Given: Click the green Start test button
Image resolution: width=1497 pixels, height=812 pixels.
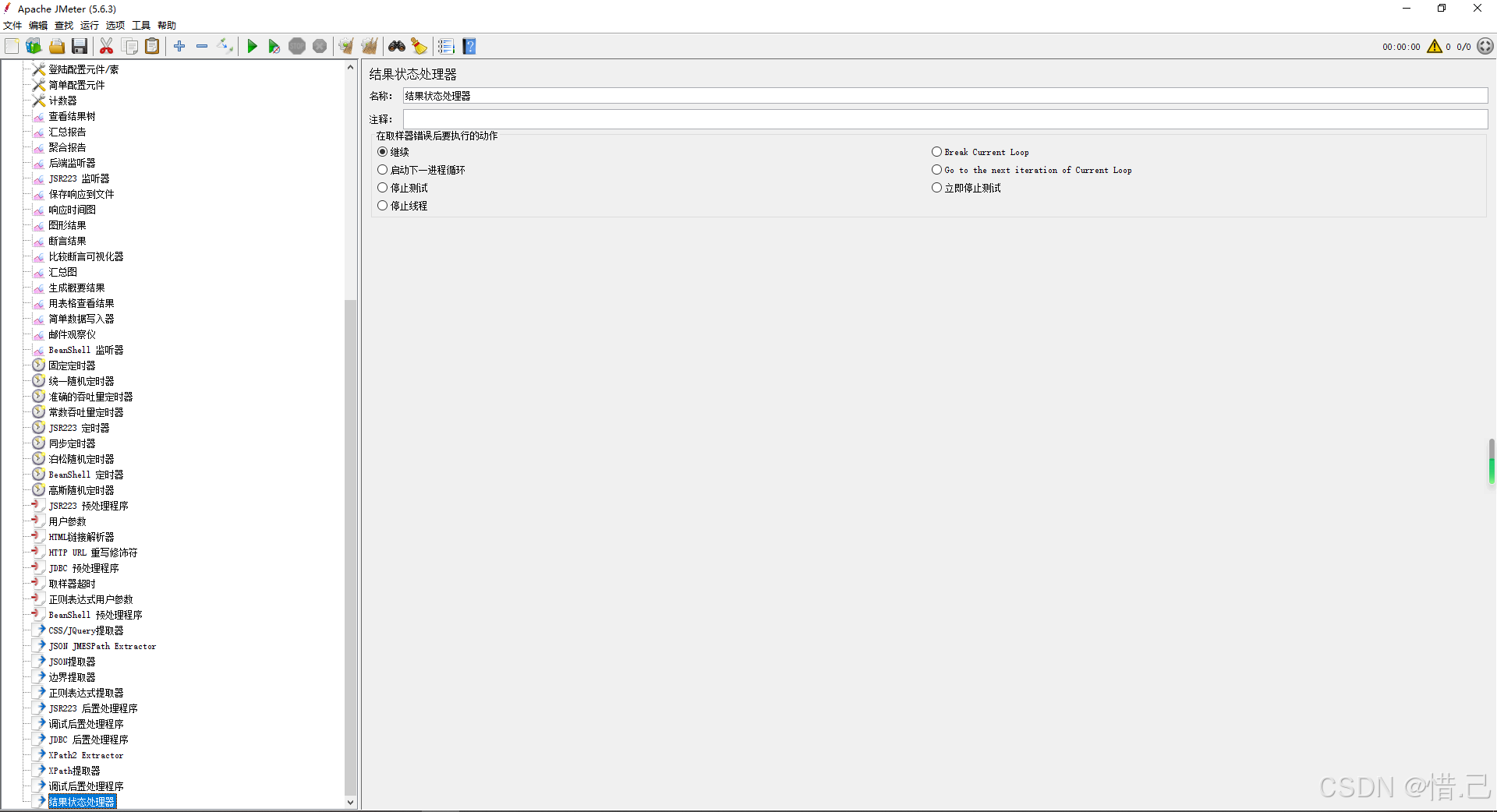Looking at the screenshot, I should click(252, 47).
